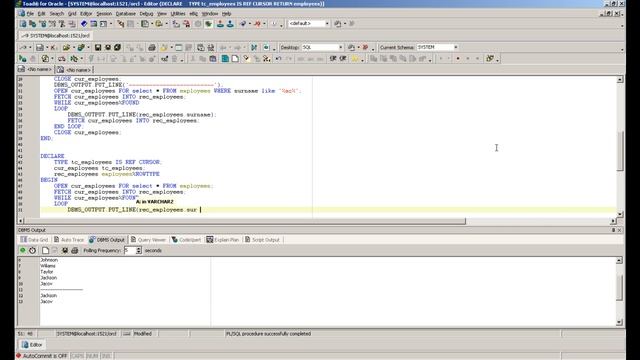Click the rec_employees employees%ROWTYPE line
Screen dimensions: 640x360
point(107,174)
